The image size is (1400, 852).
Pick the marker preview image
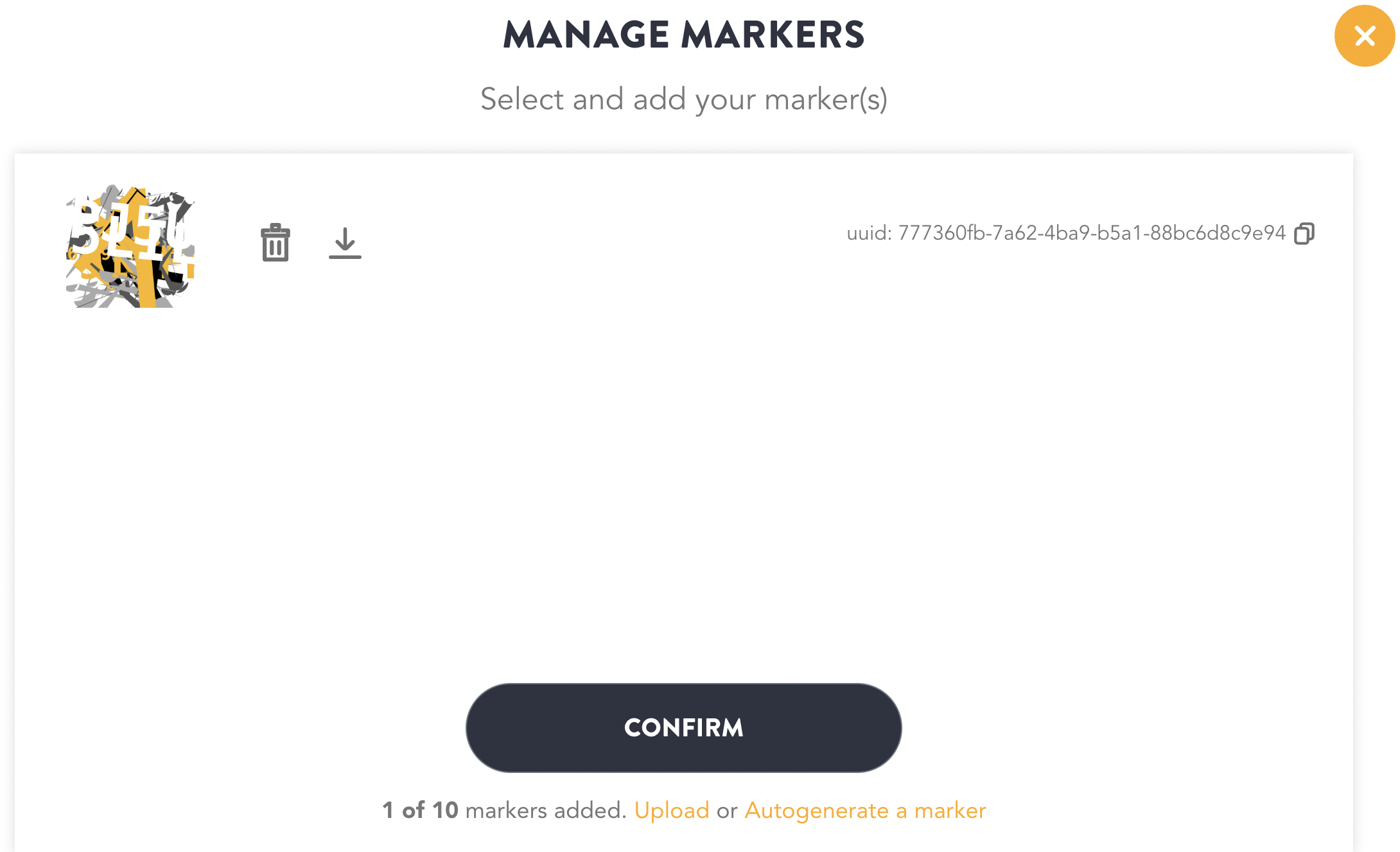(x=130, y=246)
